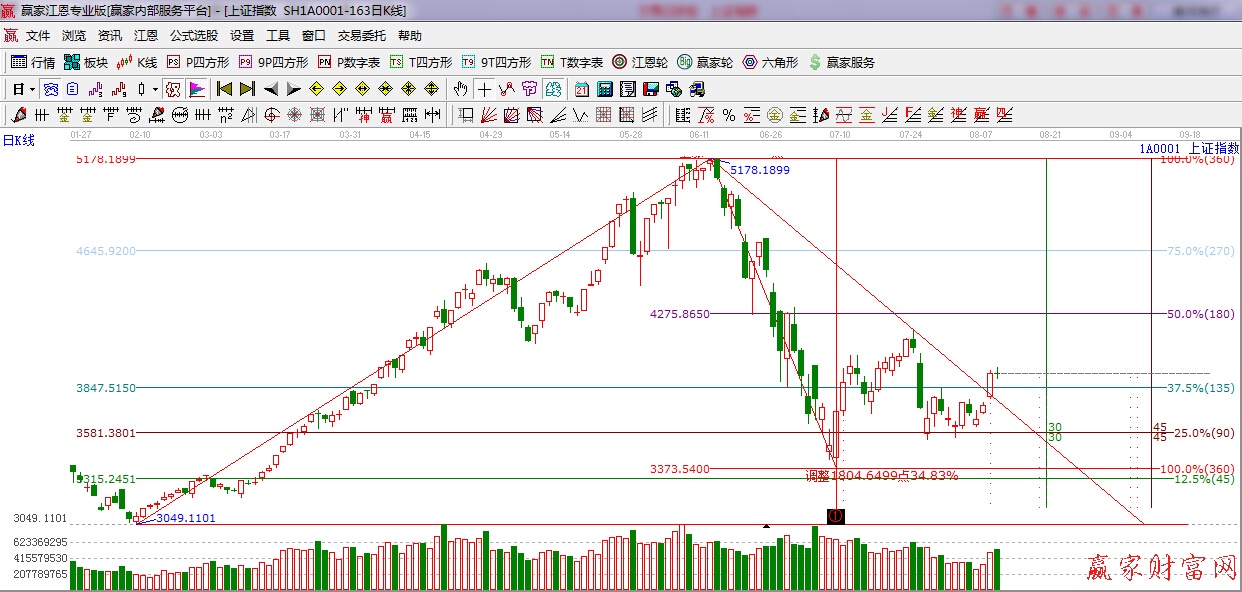Open the 公式选股 menu
This screenshot has width=1242, height=592.
[x=193, y=36]
